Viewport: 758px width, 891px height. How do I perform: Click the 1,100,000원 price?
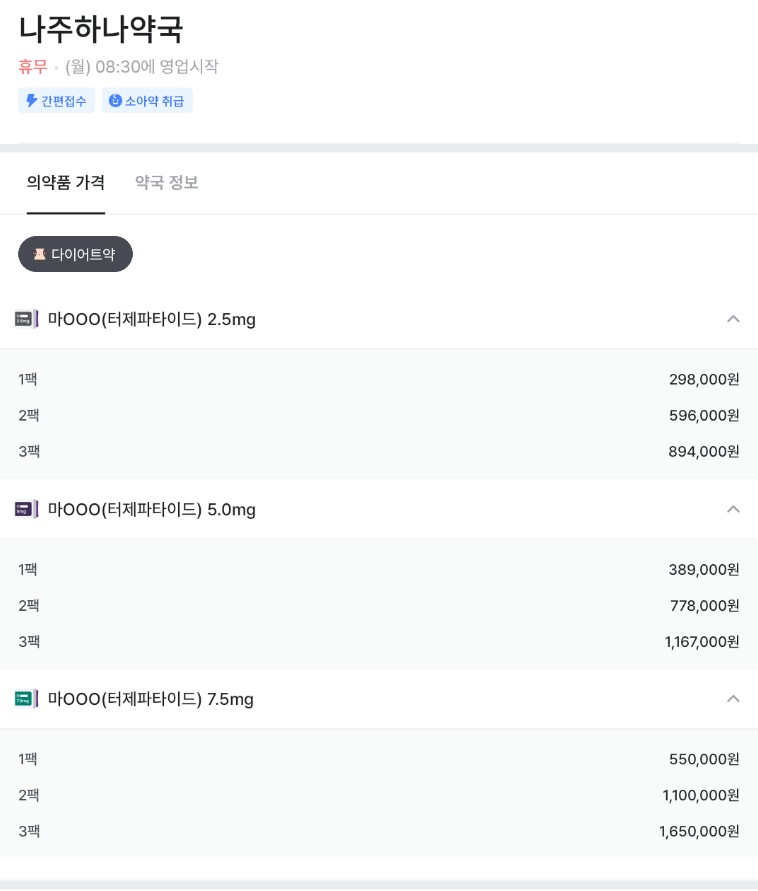pos(701,796)
